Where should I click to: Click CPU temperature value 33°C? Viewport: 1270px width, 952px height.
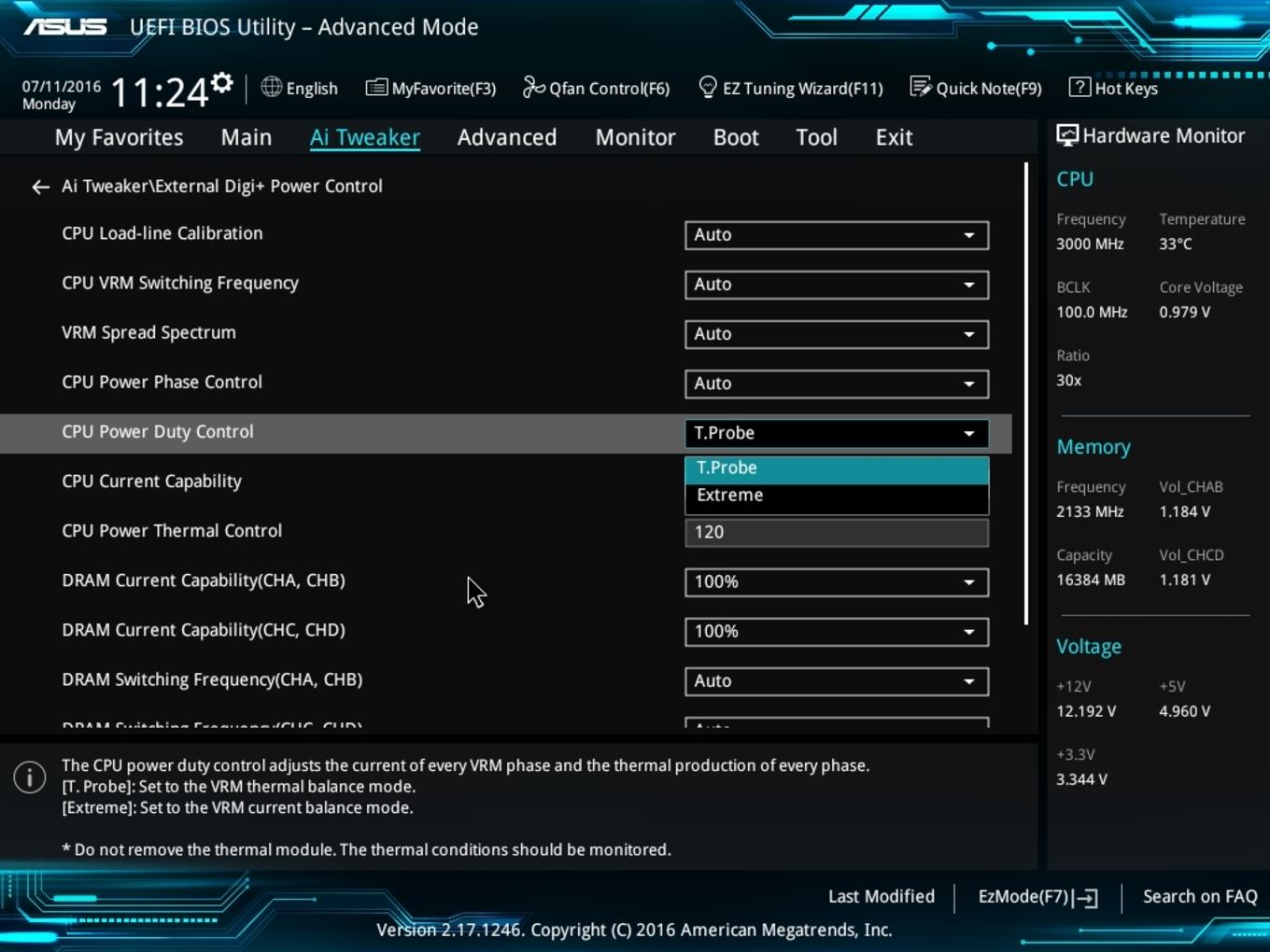pos(1176,244)
